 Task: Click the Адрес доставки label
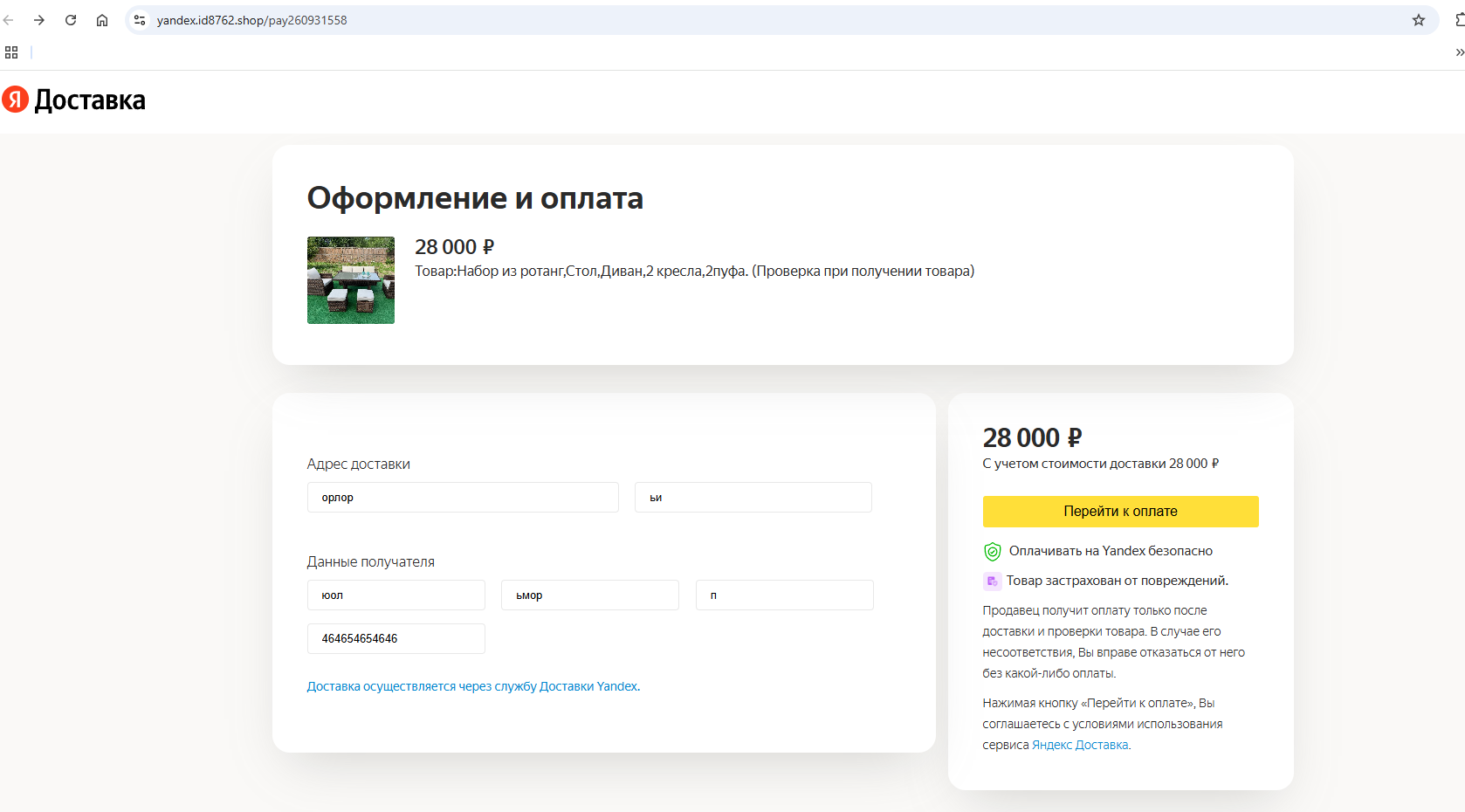(x=359, y=464)
